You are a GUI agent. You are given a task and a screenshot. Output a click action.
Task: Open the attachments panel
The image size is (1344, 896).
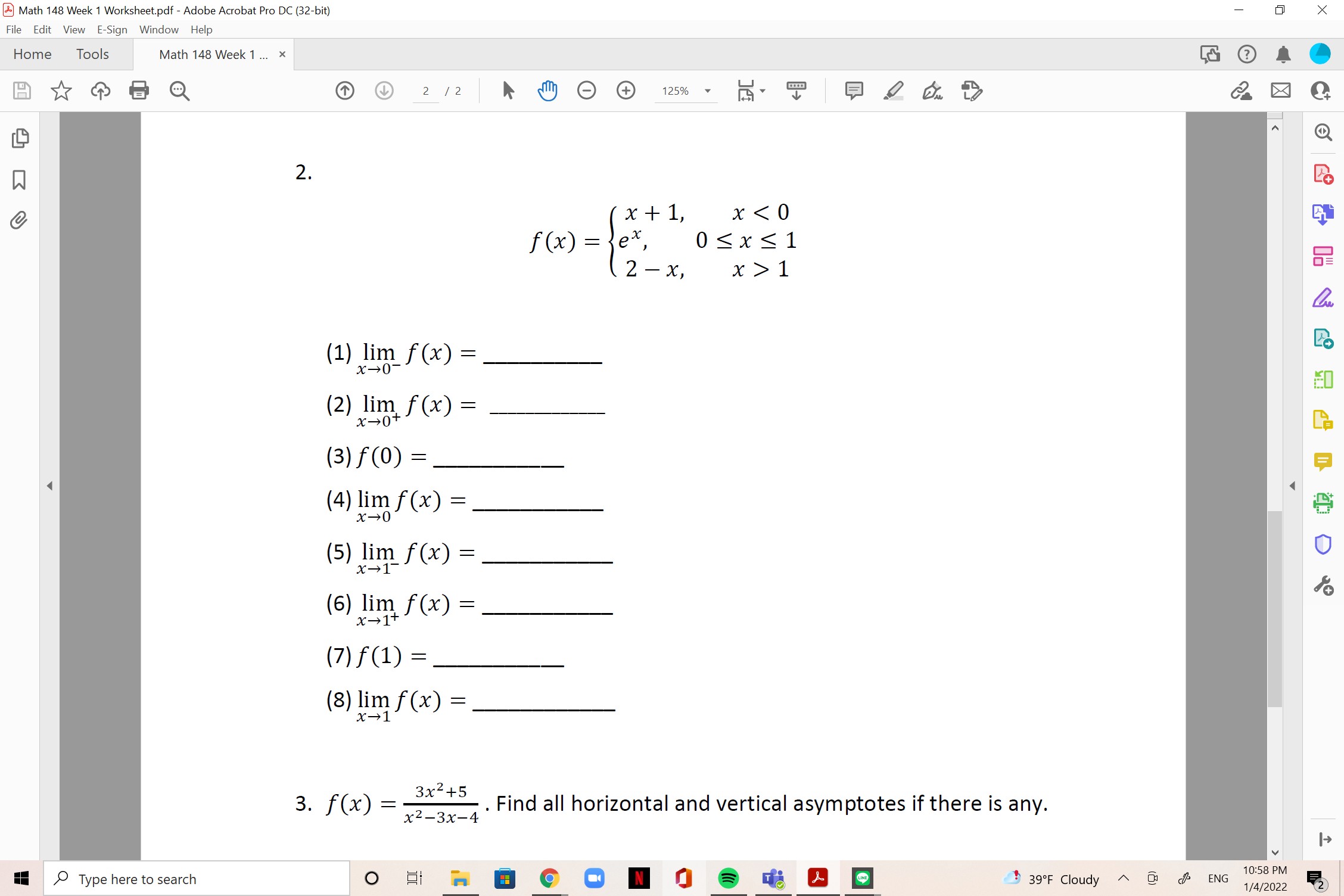coord(20,220)
